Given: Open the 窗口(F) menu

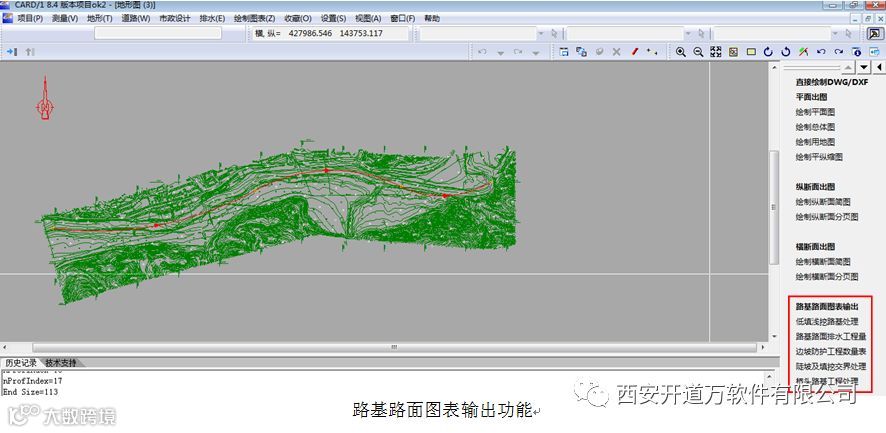Looking at the screenshot, I should pyautogui.click(x=402, y=18).
